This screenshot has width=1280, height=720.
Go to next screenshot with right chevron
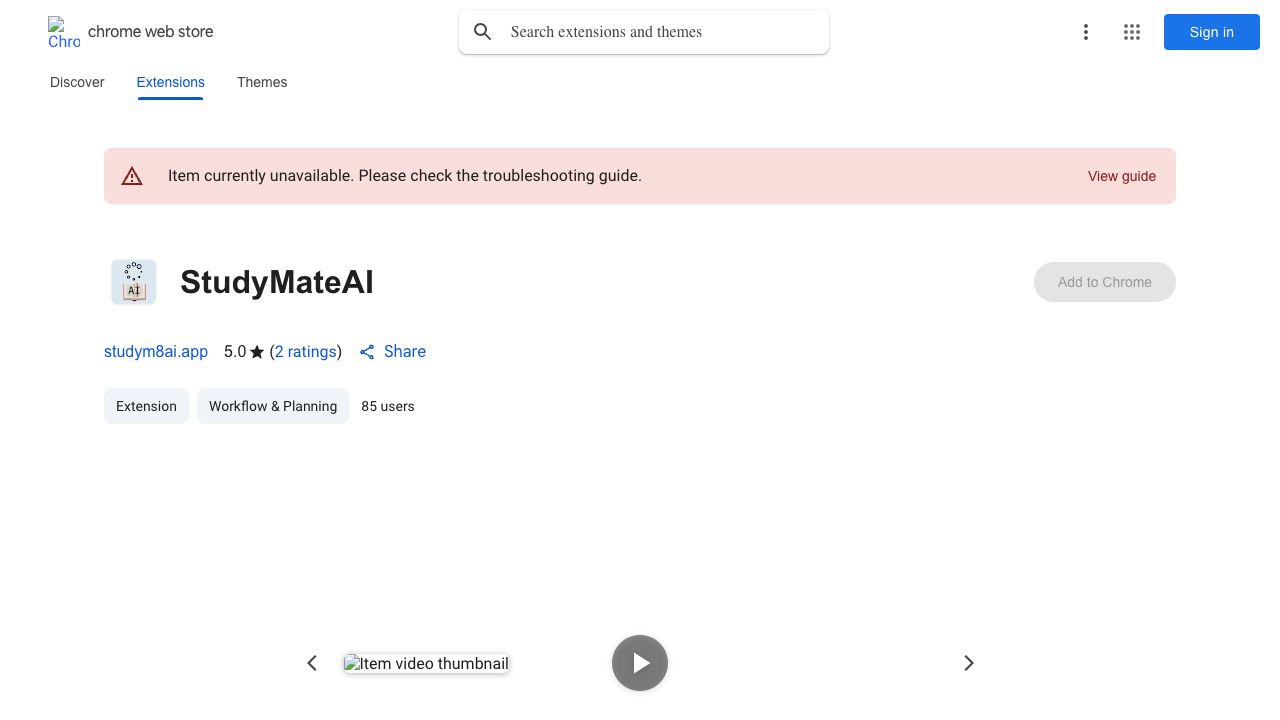[968, 663]
